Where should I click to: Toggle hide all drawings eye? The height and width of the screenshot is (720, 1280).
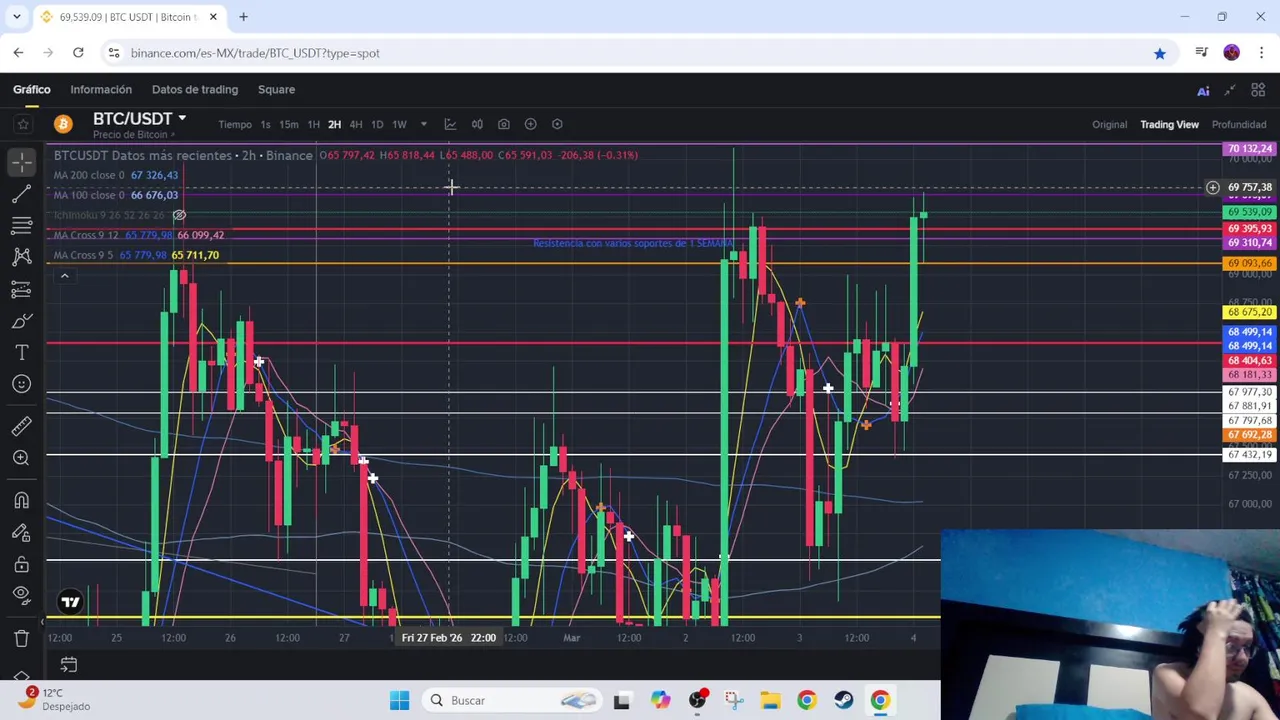[x=21, y=596]
